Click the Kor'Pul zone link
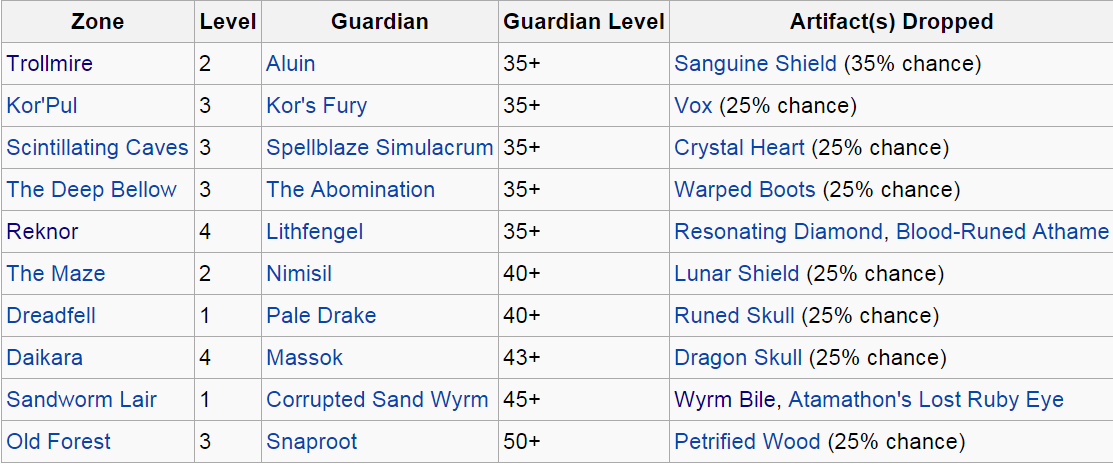The height and width of the screenshot is (464, 1113). click(x=42, y=106)
